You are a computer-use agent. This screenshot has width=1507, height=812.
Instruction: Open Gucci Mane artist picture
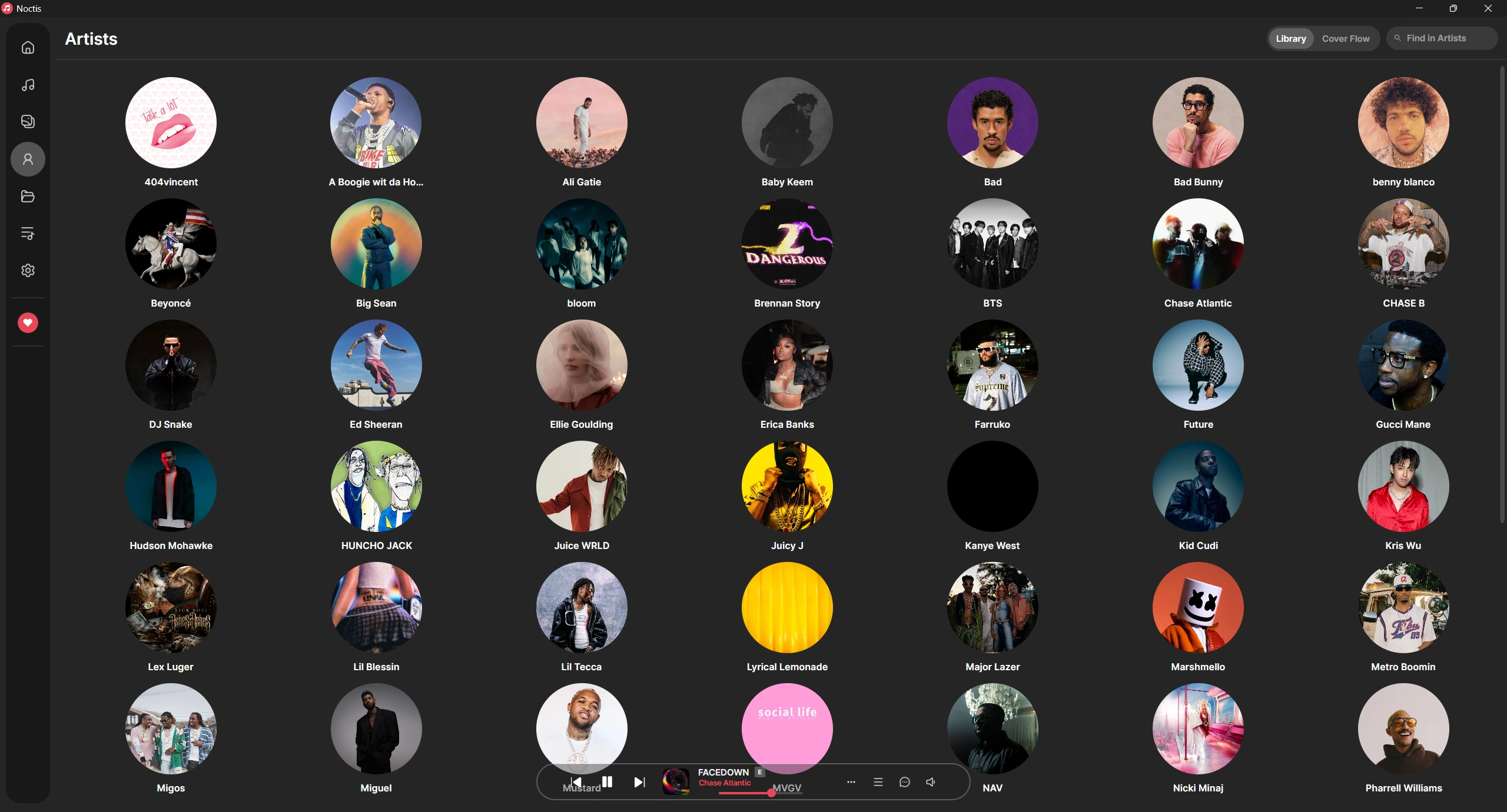coord(1403,365)
